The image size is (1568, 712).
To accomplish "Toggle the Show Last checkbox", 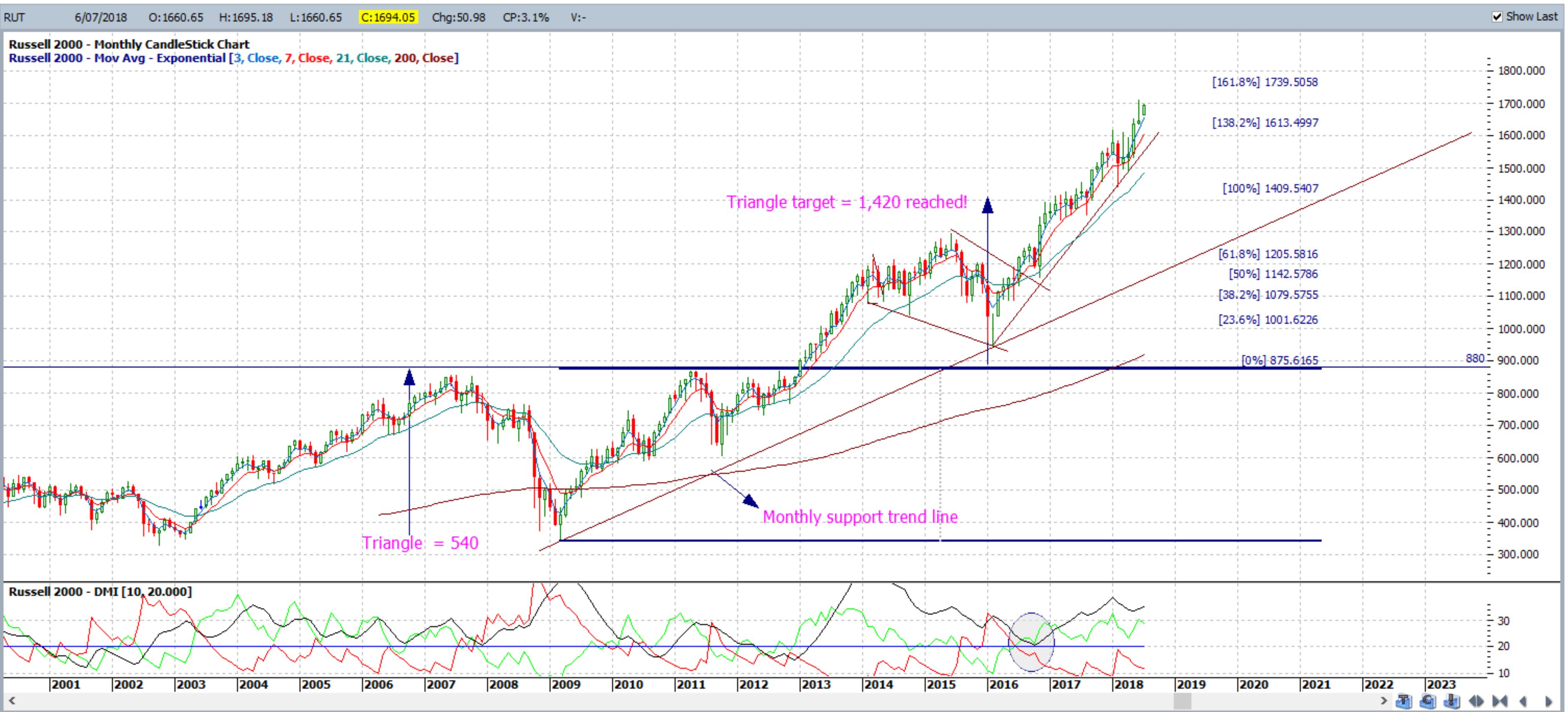I will coord(1498,17).
